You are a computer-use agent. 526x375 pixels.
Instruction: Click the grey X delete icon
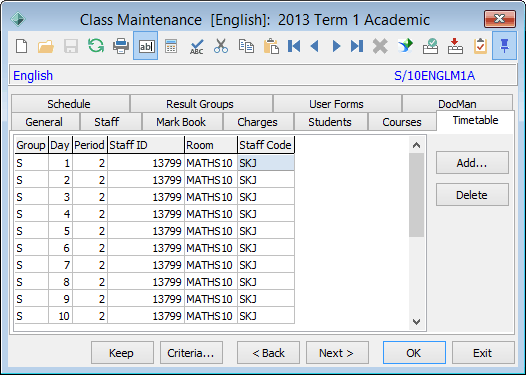click(380, 46)
